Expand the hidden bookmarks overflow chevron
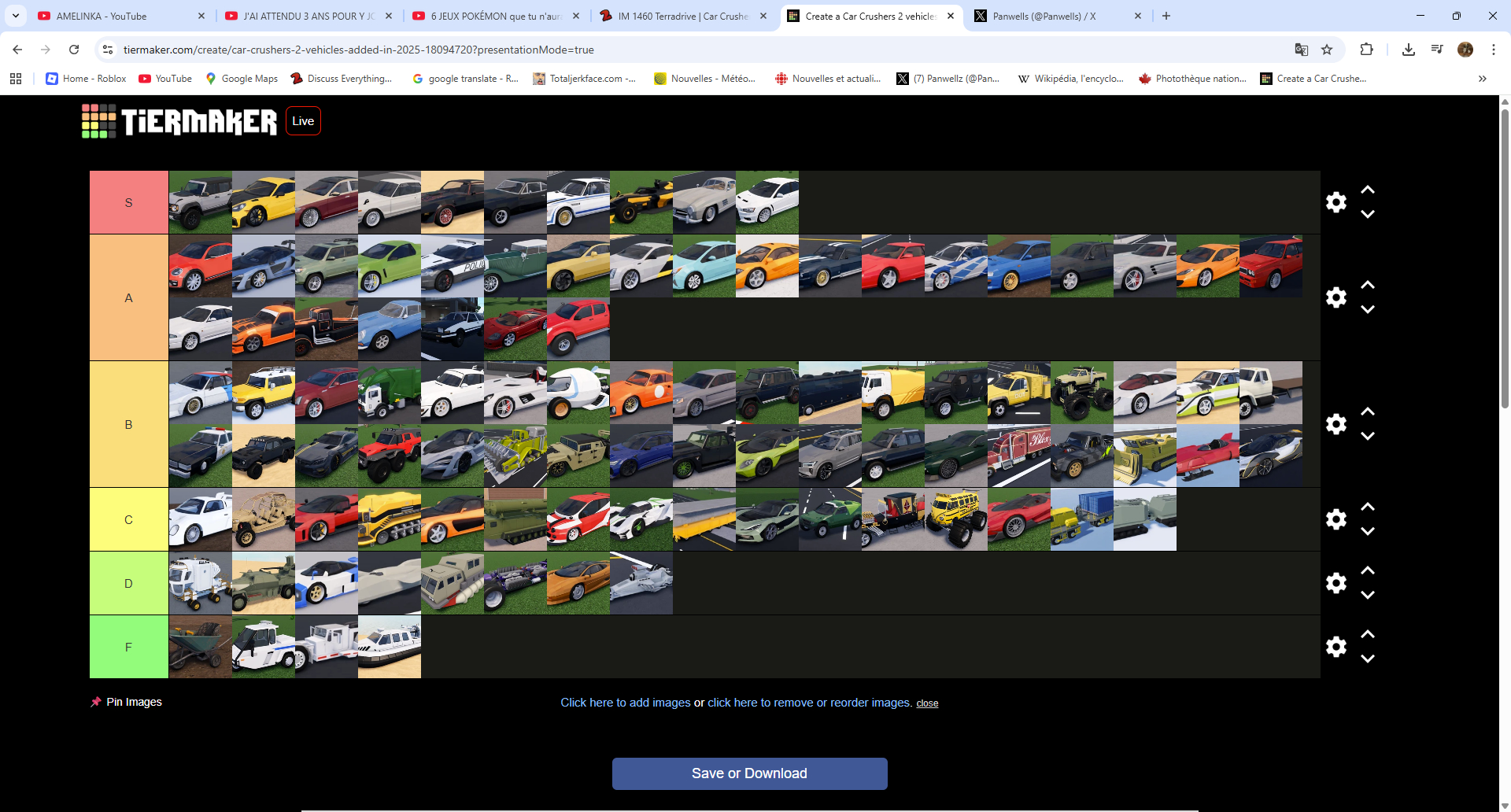 (x=1482, y=79)
